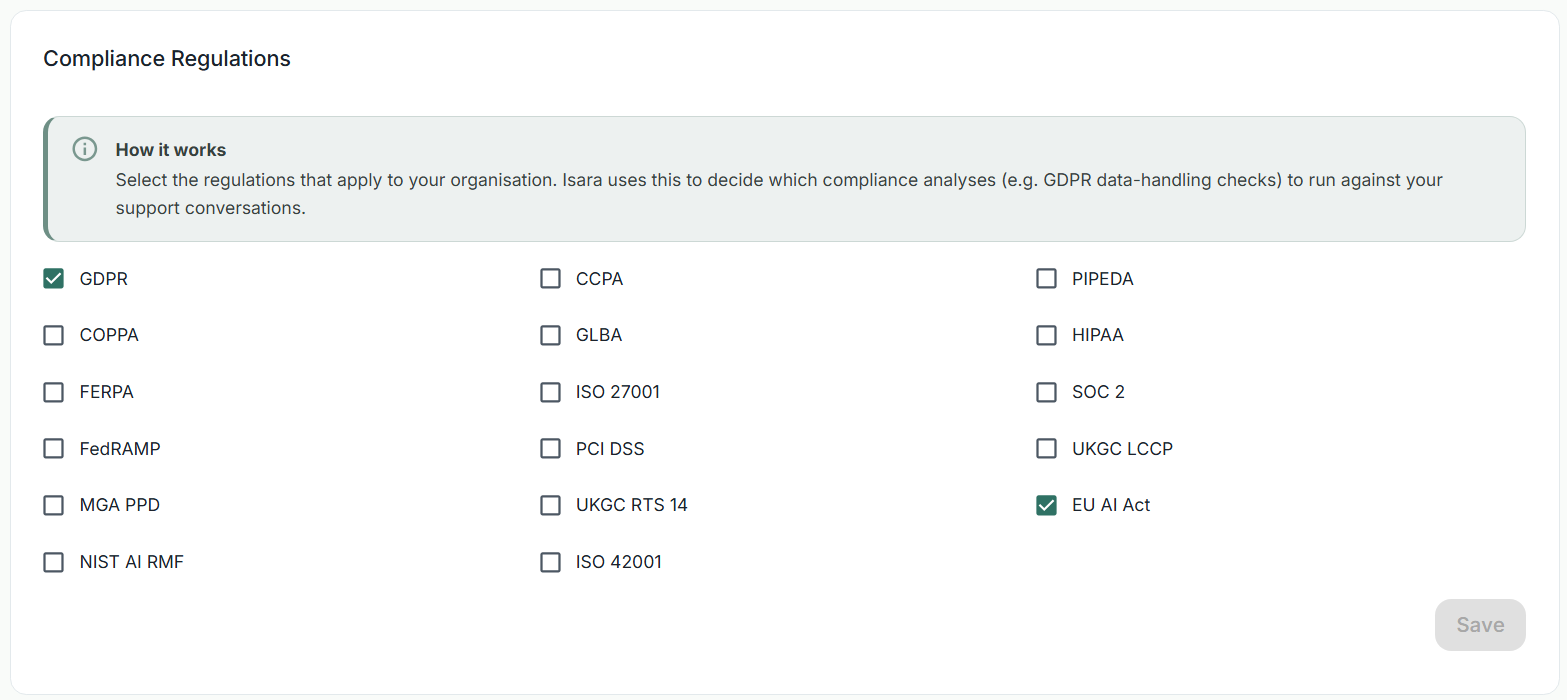This screenshot has height=700, width=1567.
Task: Select the MGA PPD checkbox
Action: [54, 505]
